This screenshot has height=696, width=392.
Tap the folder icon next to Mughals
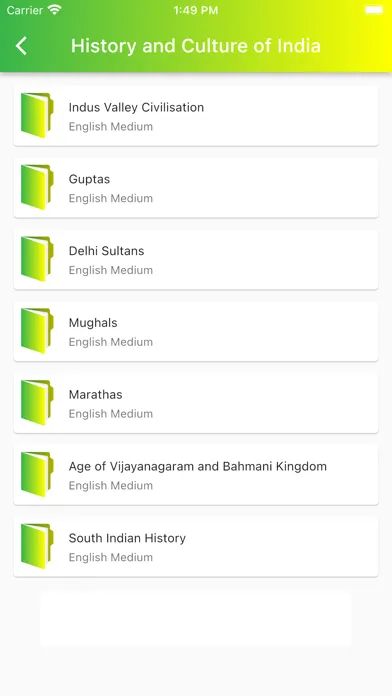tap(37, 331)
